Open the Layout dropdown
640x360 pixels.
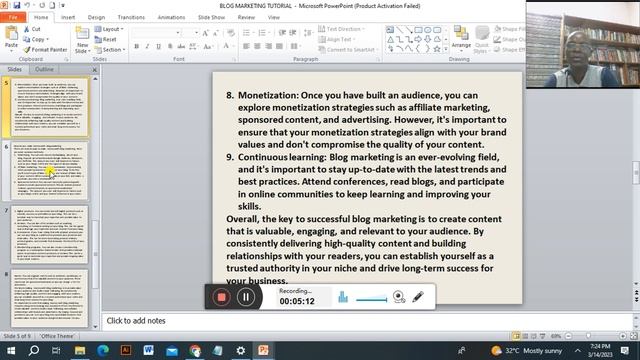pos(109,29)
